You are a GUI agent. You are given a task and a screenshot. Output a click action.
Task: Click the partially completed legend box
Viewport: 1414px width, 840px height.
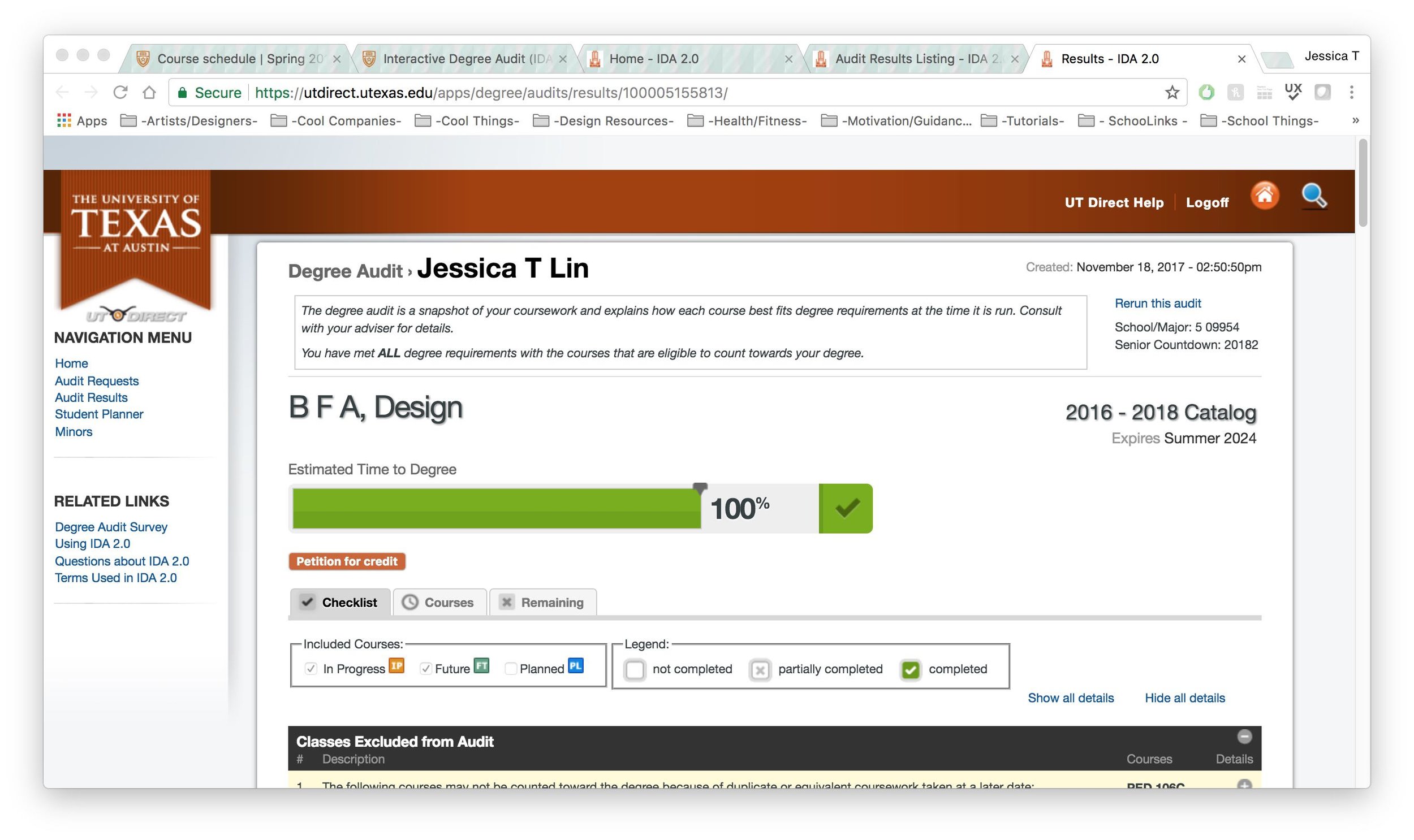(760, 670)
